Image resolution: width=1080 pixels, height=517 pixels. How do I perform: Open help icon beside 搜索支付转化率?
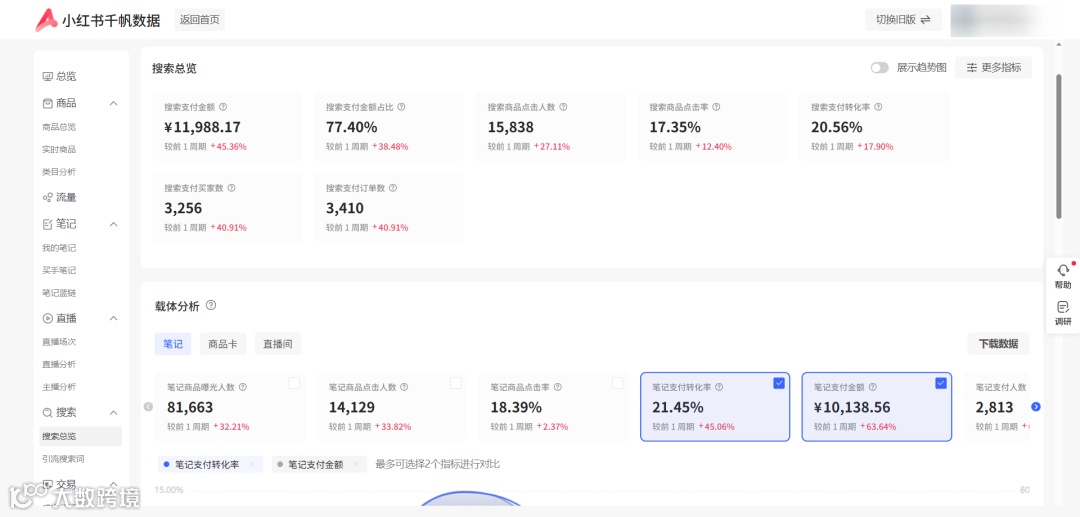[x=878, y=107]
